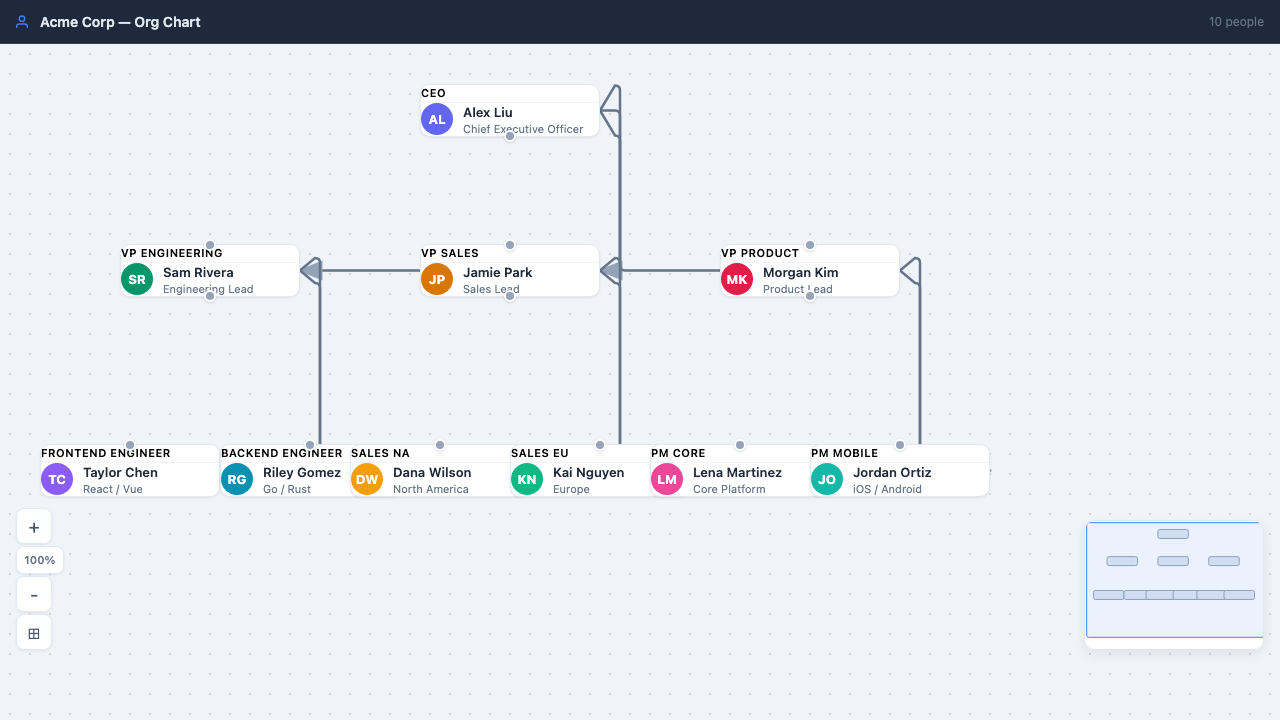Click Kai Nguyen's KN avatar badge
The width and height of the screenshot is (1280, 720).
pos(527,479)
